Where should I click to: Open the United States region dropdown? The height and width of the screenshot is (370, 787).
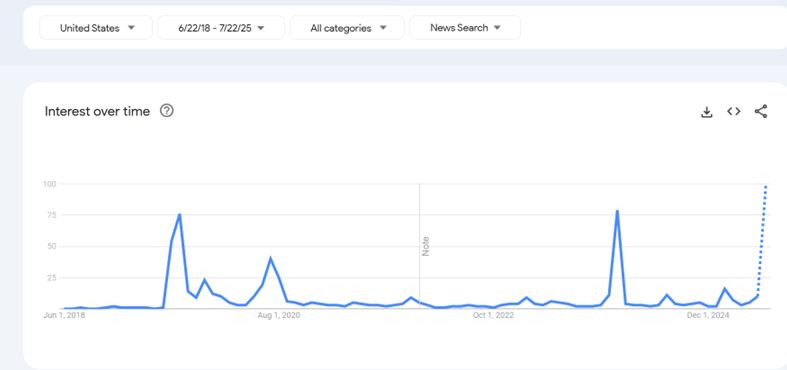tap(96, 28)
